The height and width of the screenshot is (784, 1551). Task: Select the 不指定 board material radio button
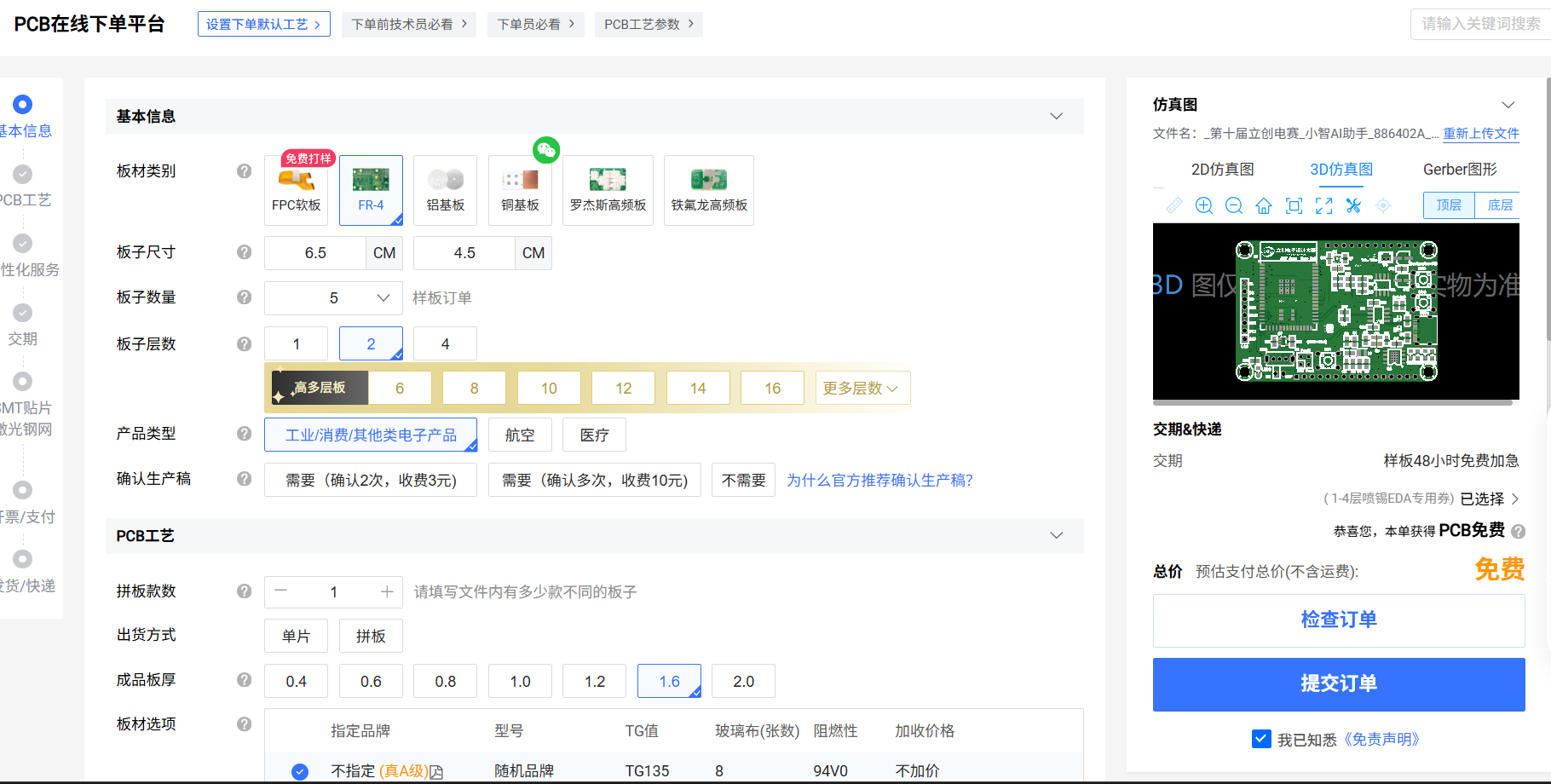(300, 771)
